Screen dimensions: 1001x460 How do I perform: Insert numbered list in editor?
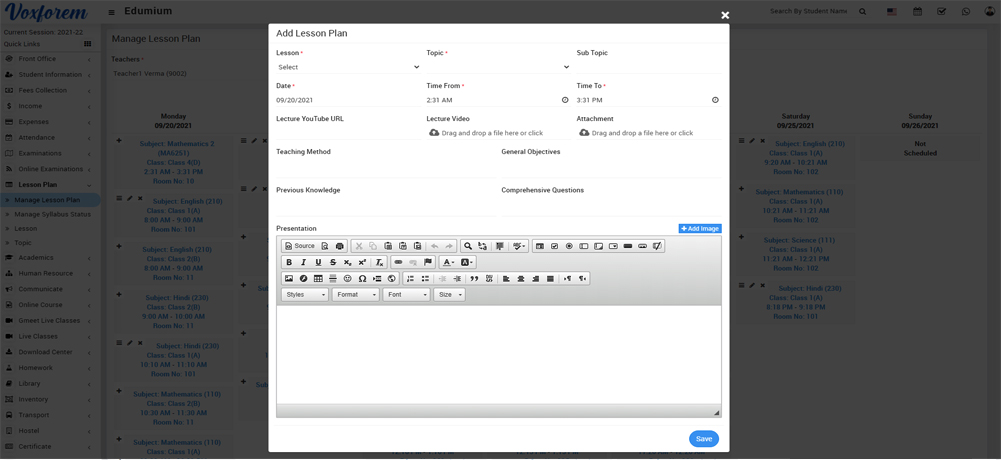click(x=410, y=279)
